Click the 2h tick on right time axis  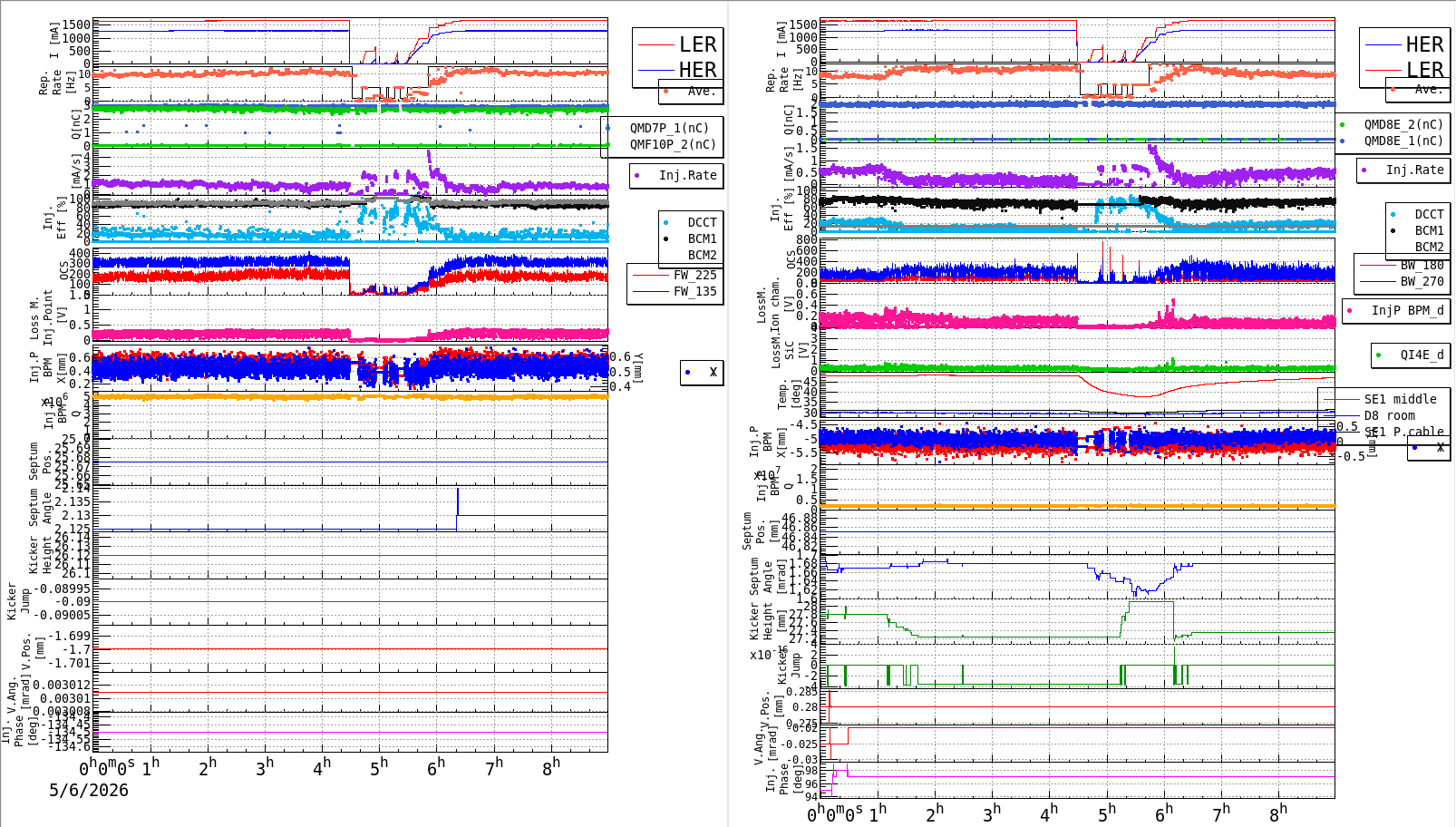tap(936, 812)
